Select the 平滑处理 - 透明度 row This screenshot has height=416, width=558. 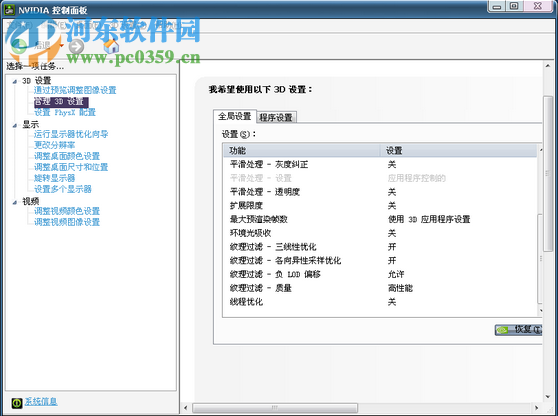tap(380, 192)
